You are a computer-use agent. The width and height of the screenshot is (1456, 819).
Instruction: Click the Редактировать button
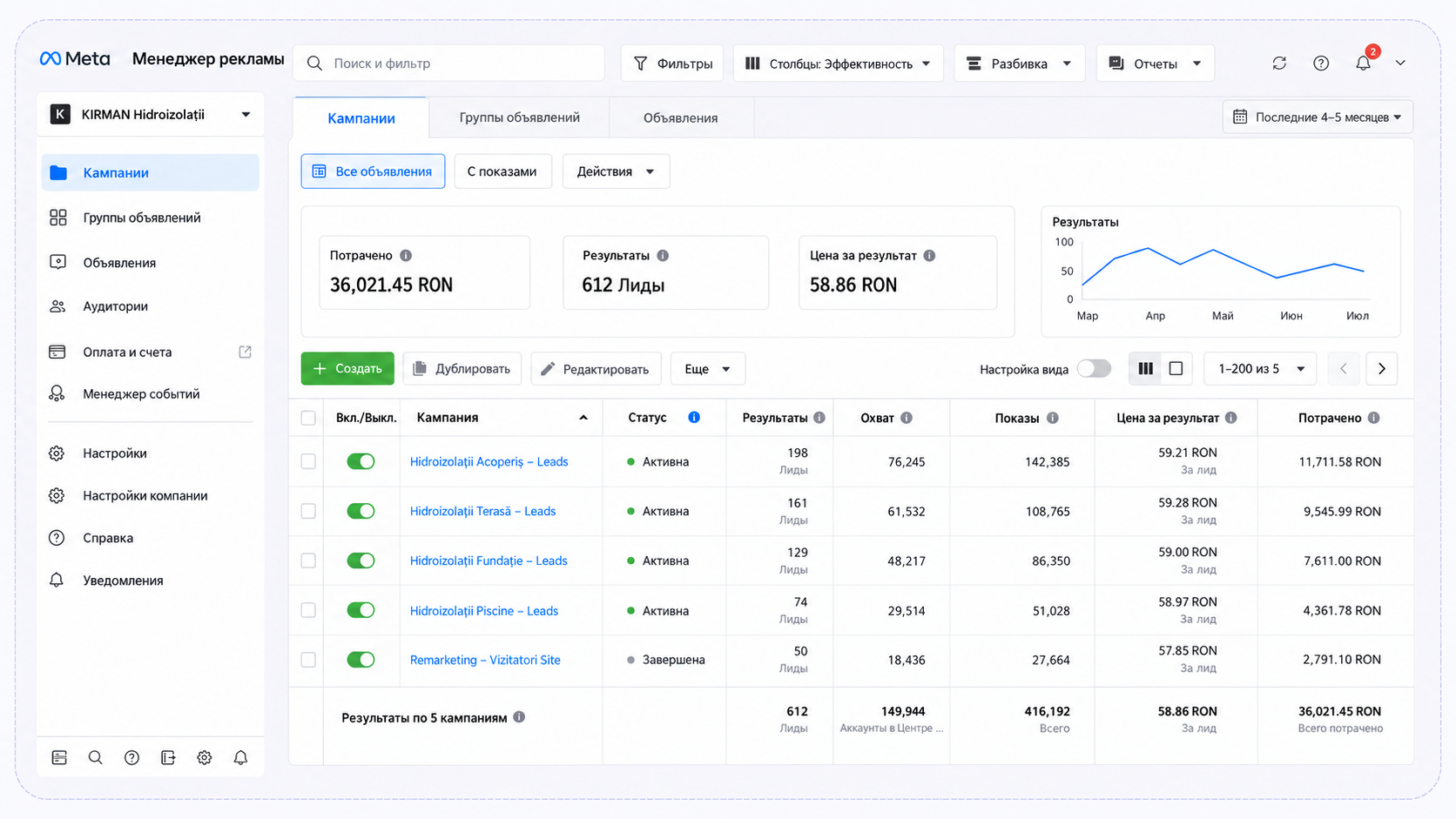coord(596,369)
